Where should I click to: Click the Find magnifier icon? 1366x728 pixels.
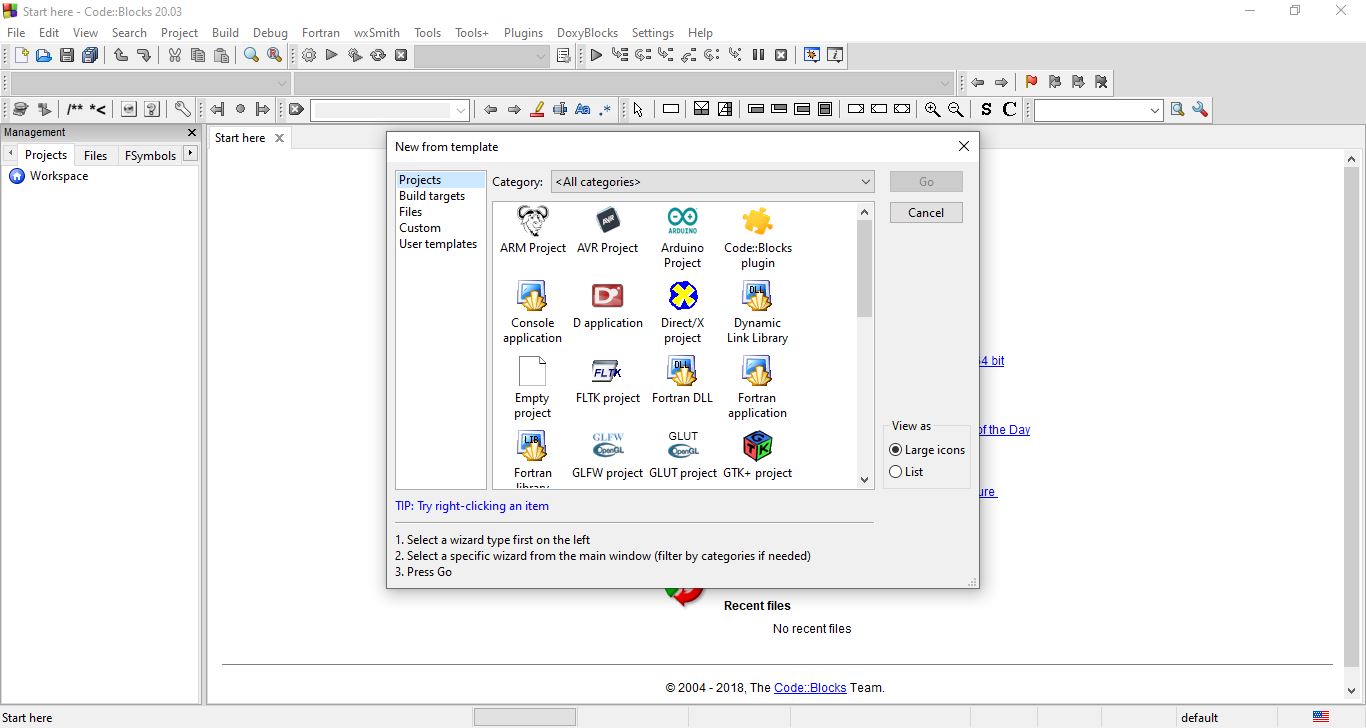pos(251,56)
